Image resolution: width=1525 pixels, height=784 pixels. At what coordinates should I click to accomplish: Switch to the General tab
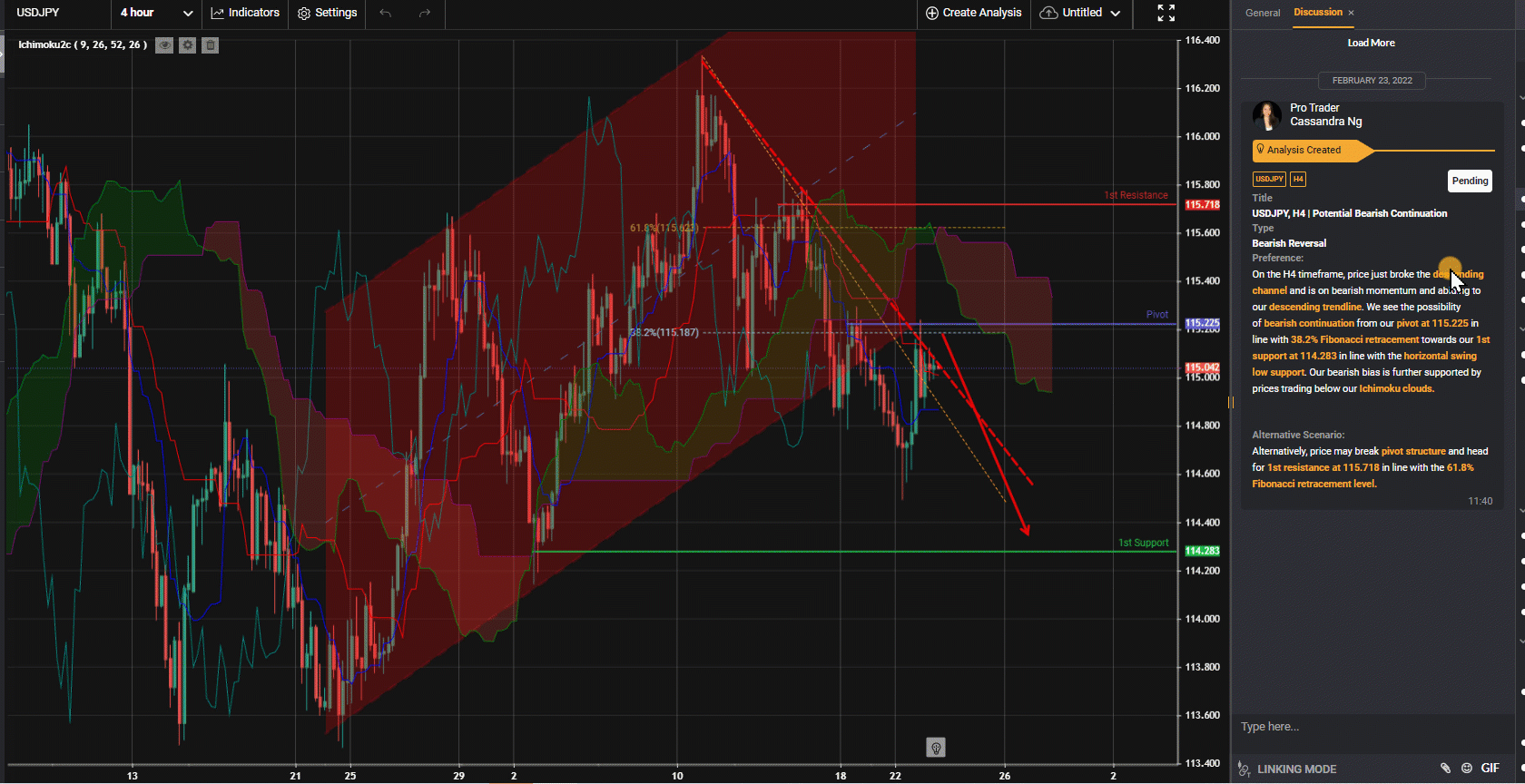click(x=1263, y=13)
